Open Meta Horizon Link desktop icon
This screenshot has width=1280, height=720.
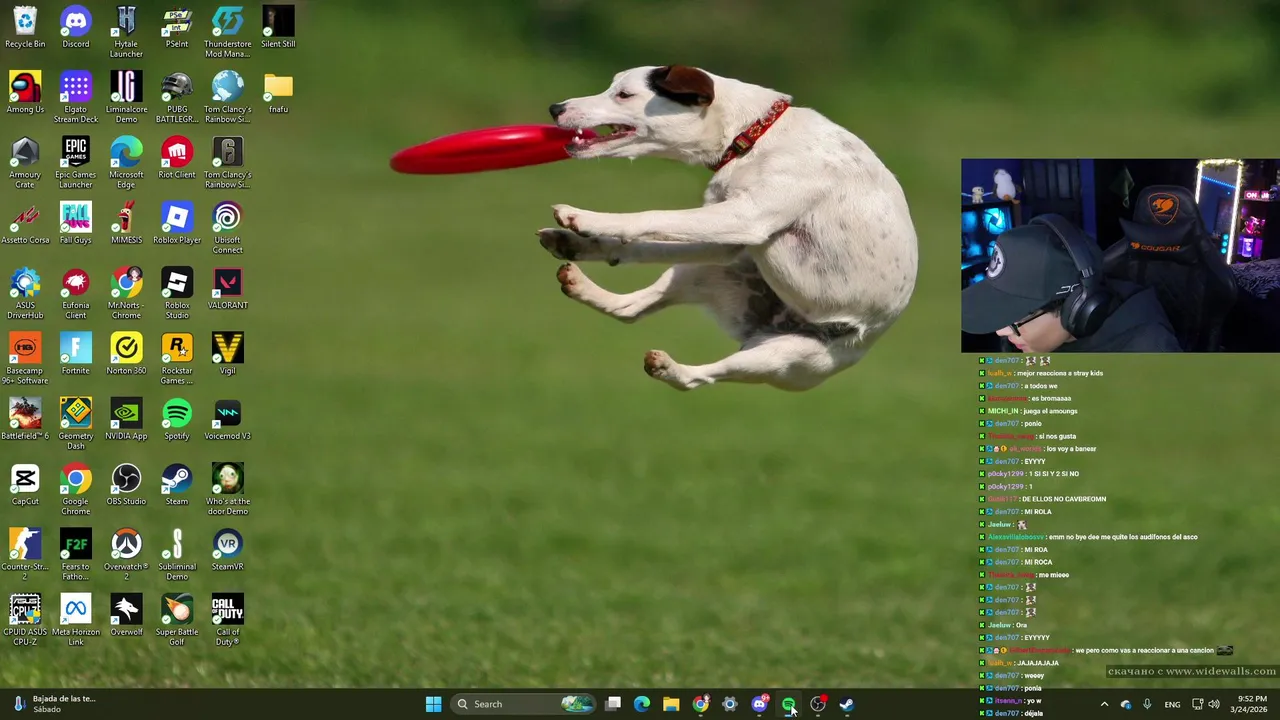[x=75, y=619]
